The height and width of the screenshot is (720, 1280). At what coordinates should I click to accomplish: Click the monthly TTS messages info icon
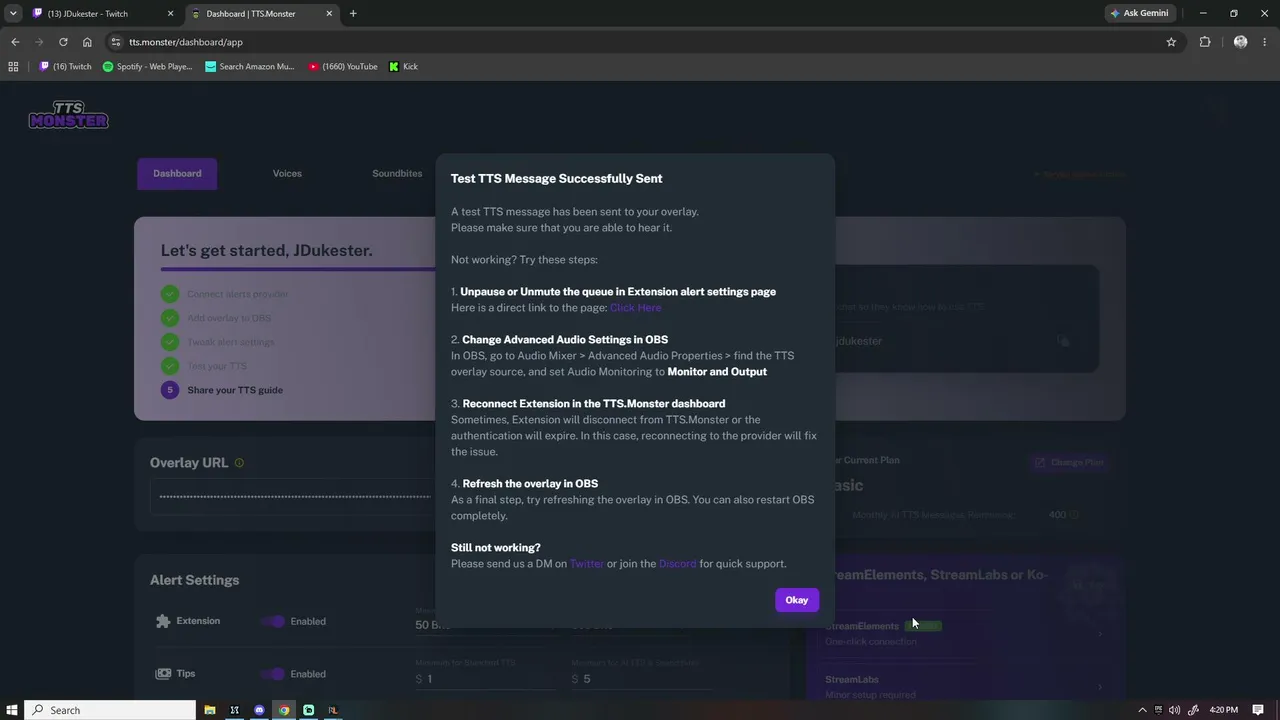(1074, 515)
